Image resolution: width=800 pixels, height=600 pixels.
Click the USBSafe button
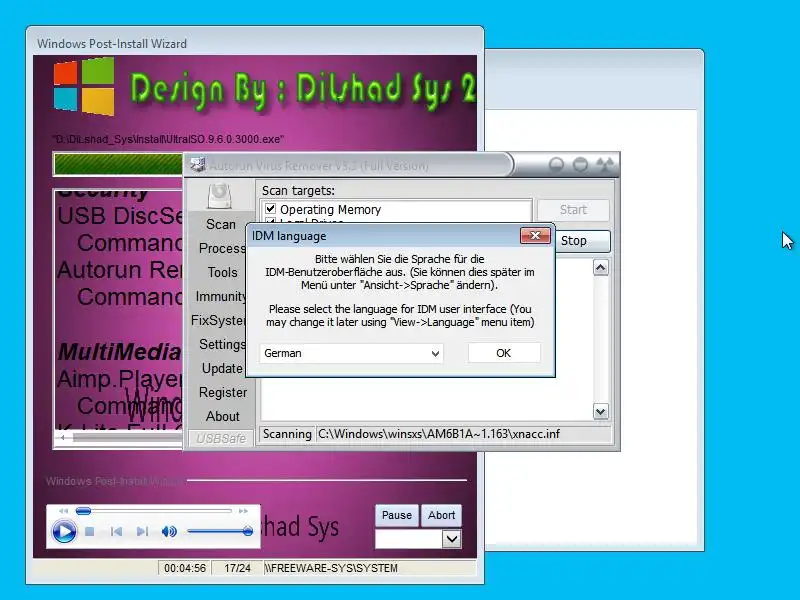pos(221,438)
